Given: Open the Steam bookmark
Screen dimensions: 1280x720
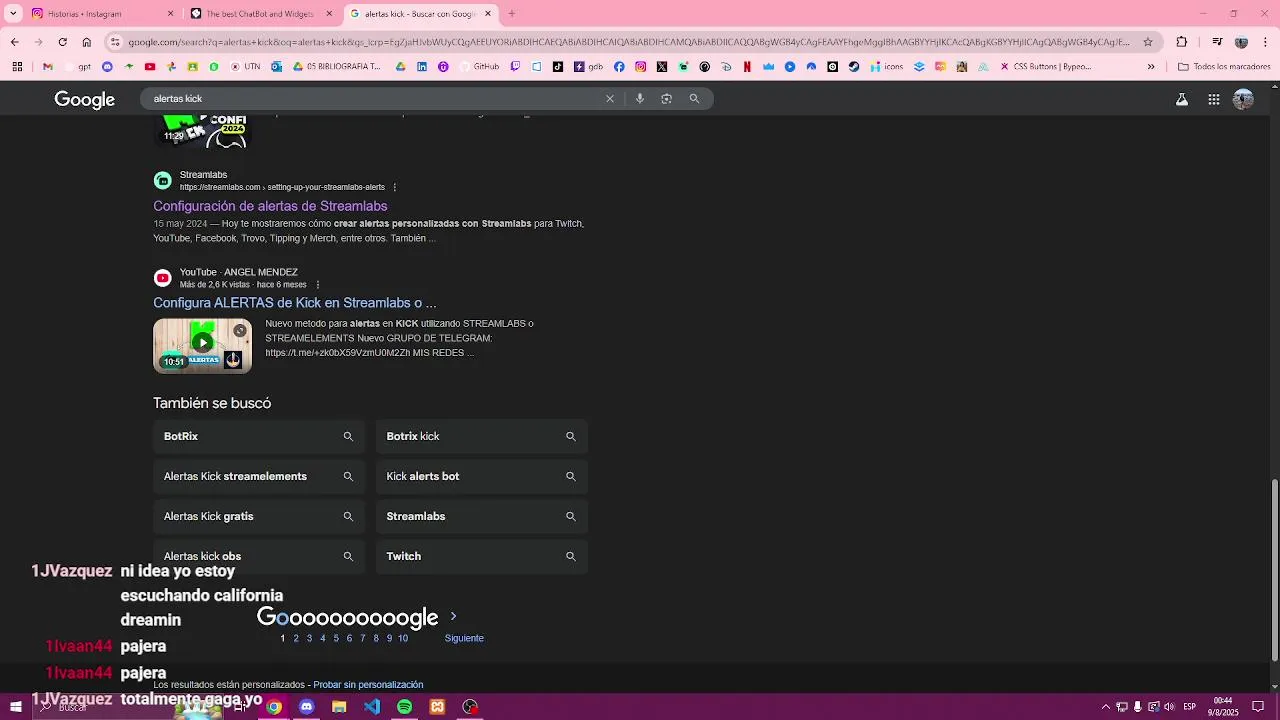Looking at the screenshot, I should [x=854, y=67].
